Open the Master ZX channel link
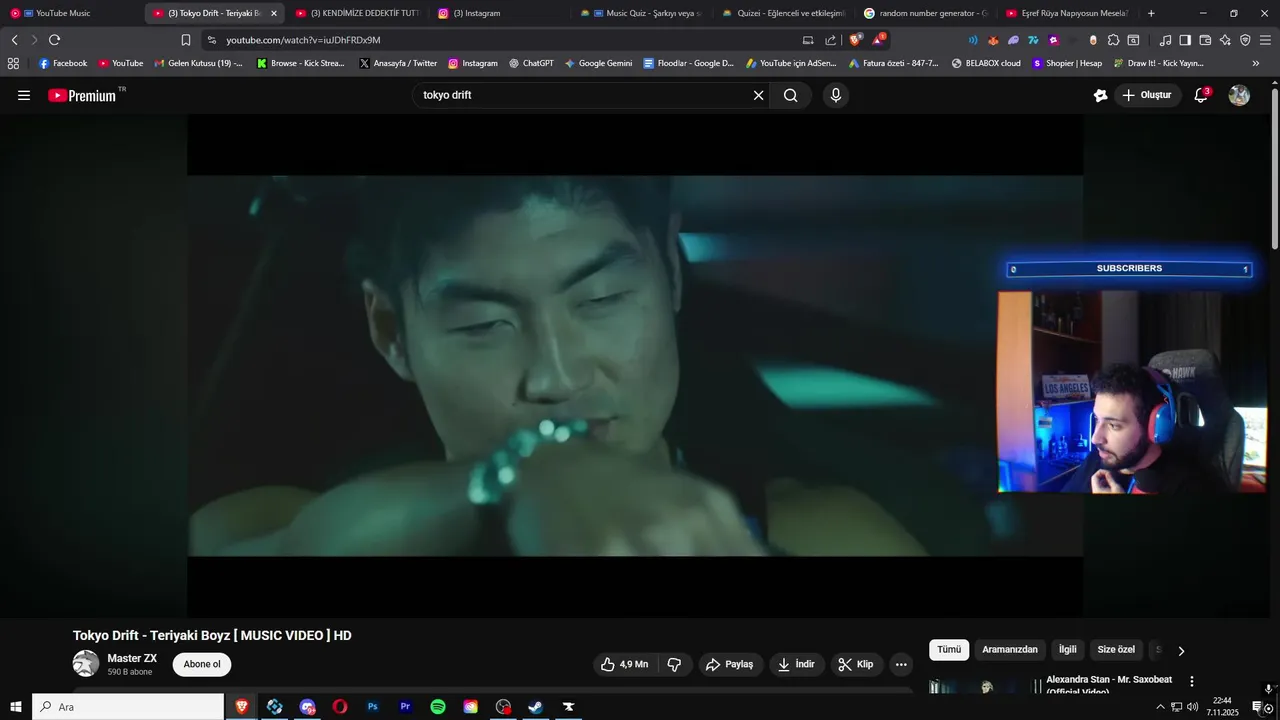The width and height of the screenshot is (1280, 720). pos(132,658)
